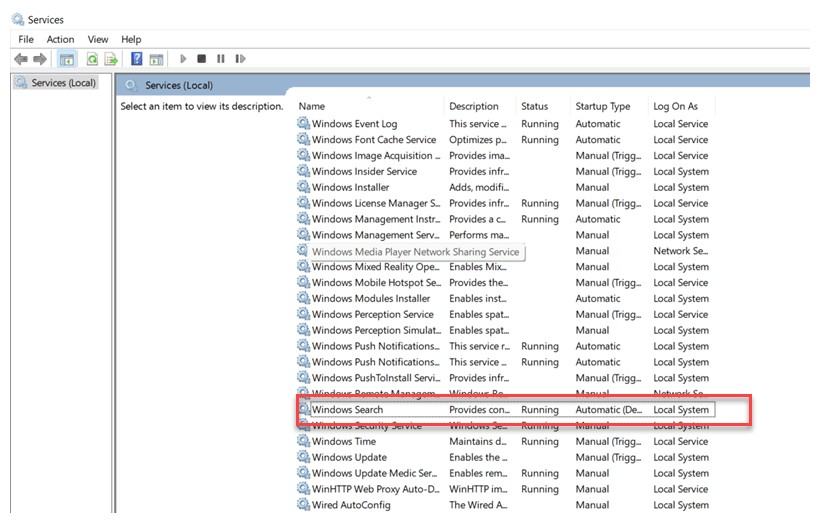Select the Windows License Manager service
820x523 pixels.
click(505, 203)
